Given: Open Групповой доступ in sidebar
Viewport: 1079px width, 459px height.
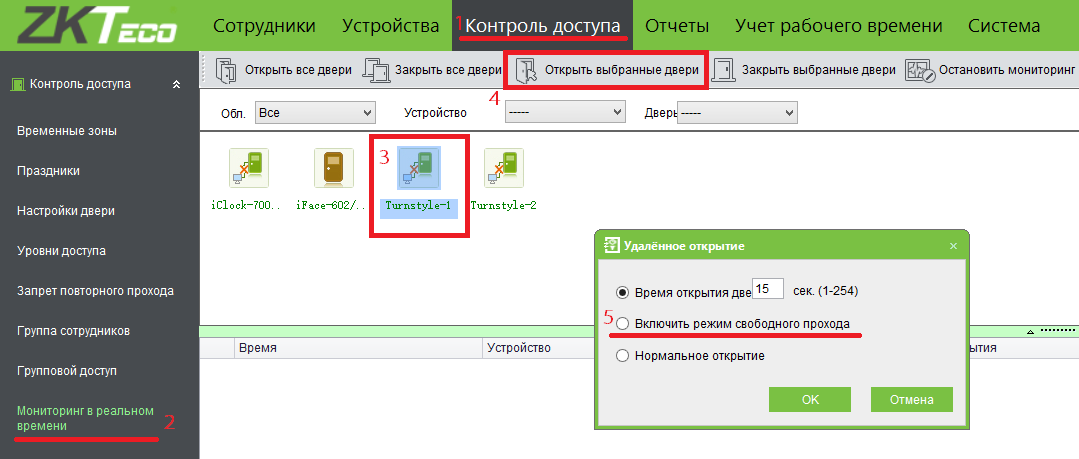Looking at the screenshot, I should pyautogui.click(x=67, y=370).
